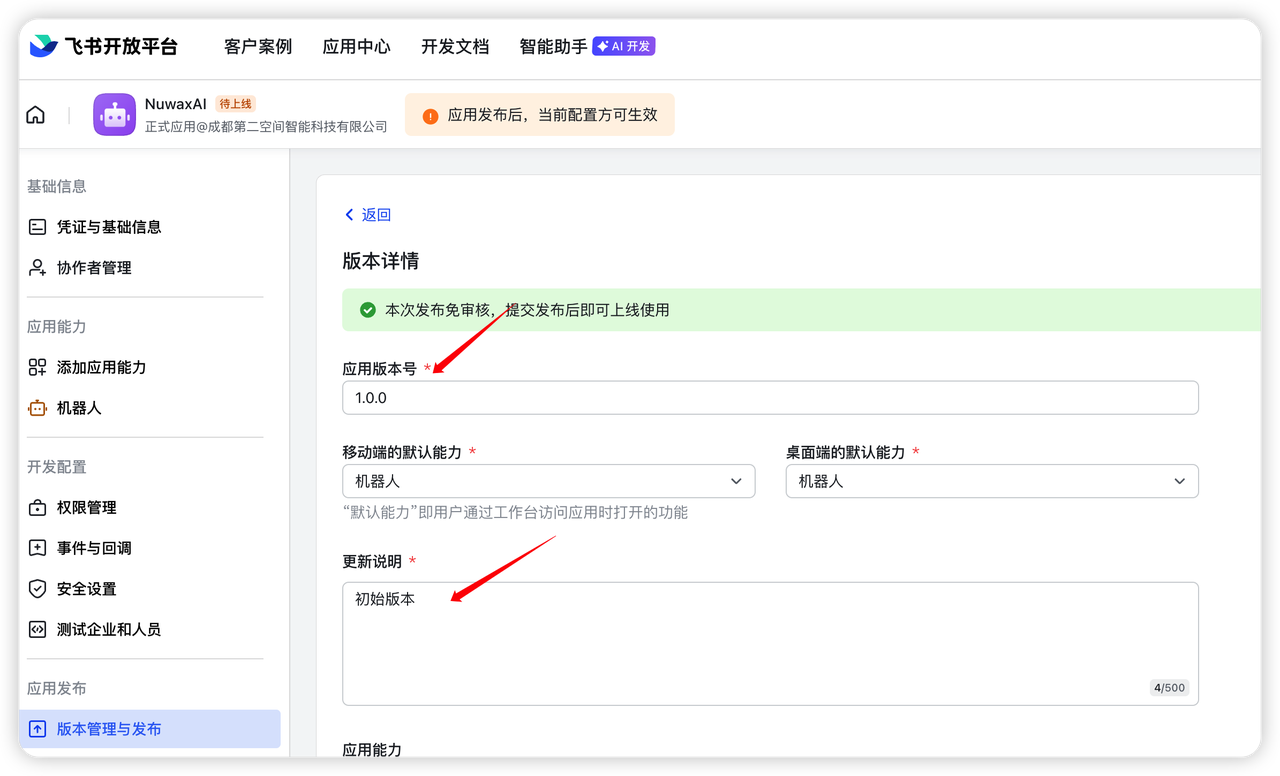Click the 基础信息 section header
Screen dimensions: 1280x776
pyautogui.click(x=57, y=186)
